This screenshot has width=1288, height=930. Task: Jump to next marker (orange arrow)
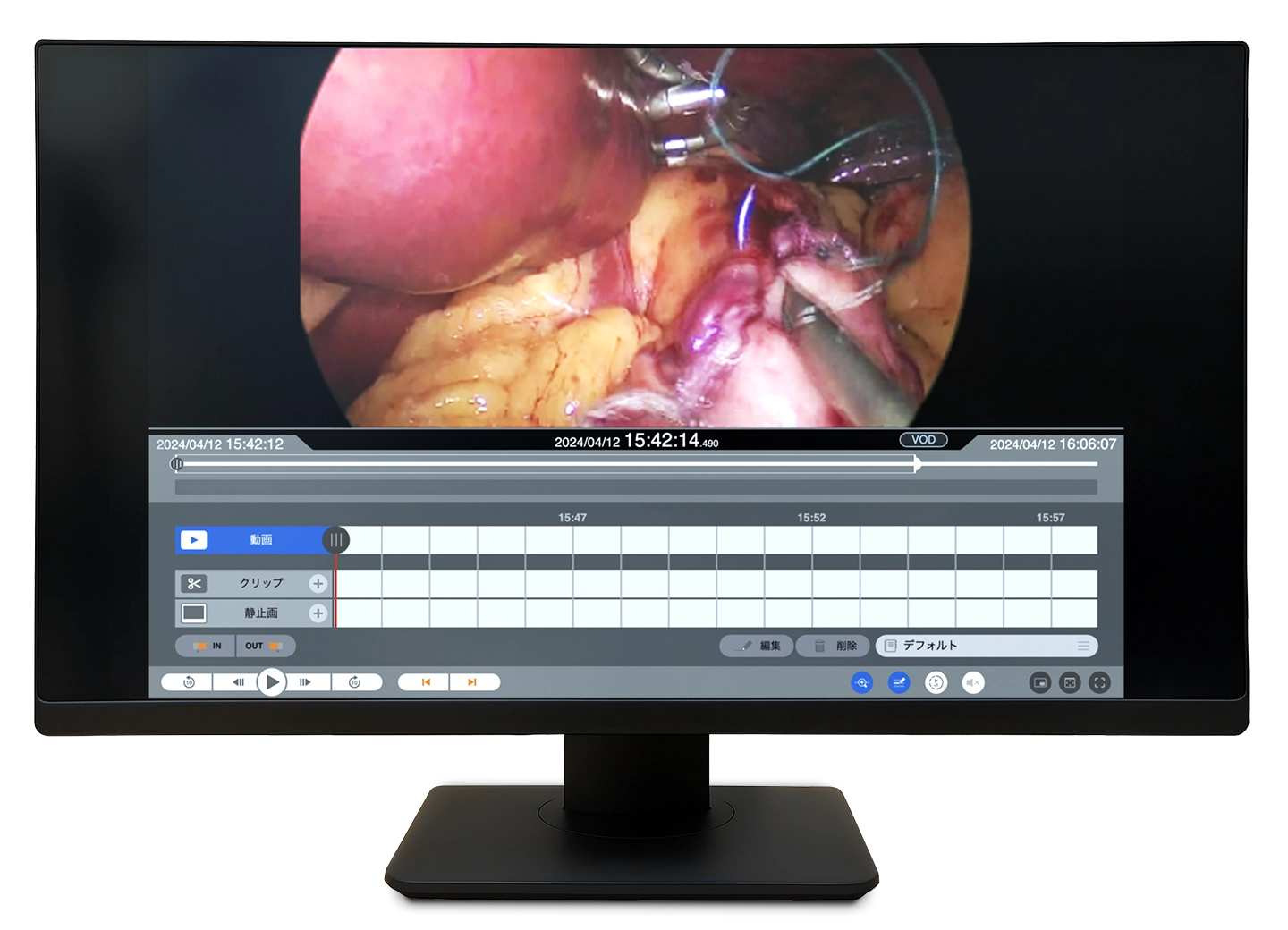click(x=472, y=682)
